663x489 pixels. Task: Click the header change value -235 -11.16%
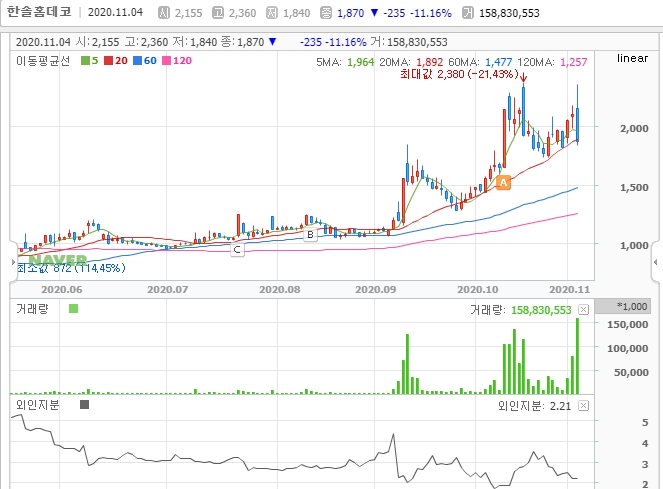coord(417,13)
